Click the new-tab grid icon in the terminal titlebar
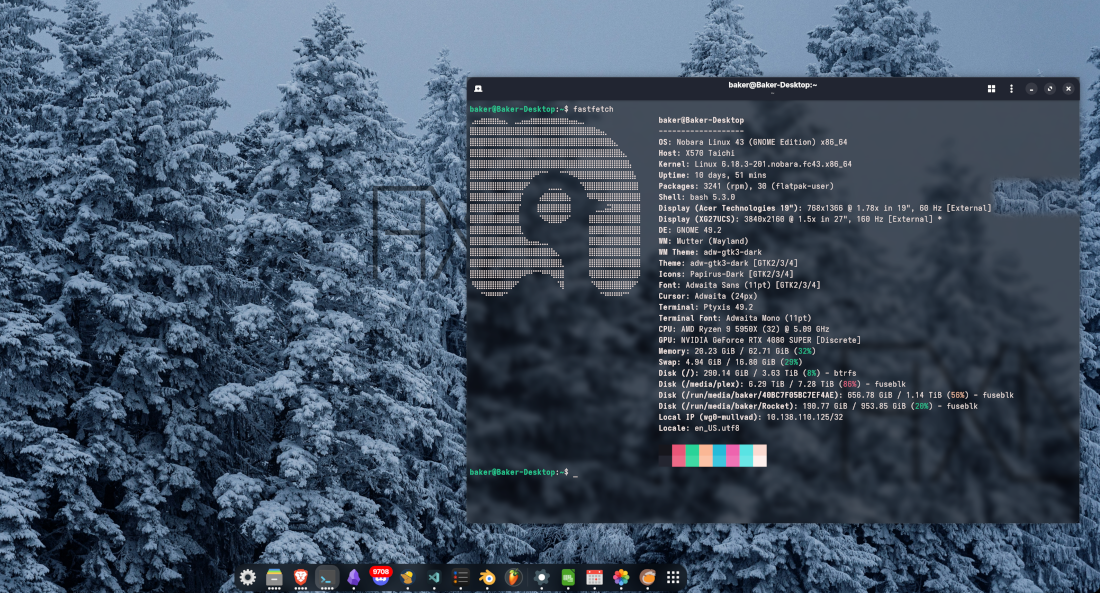 coord(991,88)
